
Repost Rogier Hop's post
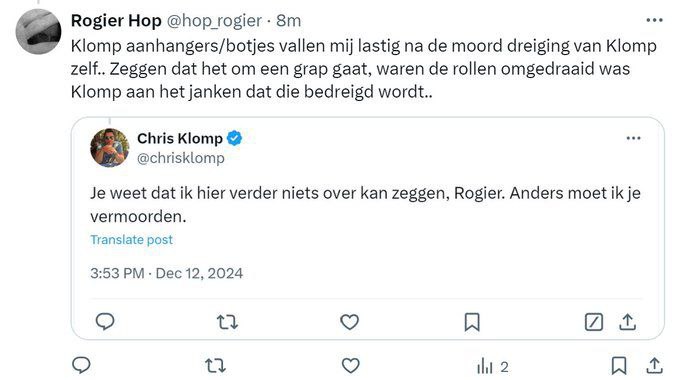pos(216,366)
